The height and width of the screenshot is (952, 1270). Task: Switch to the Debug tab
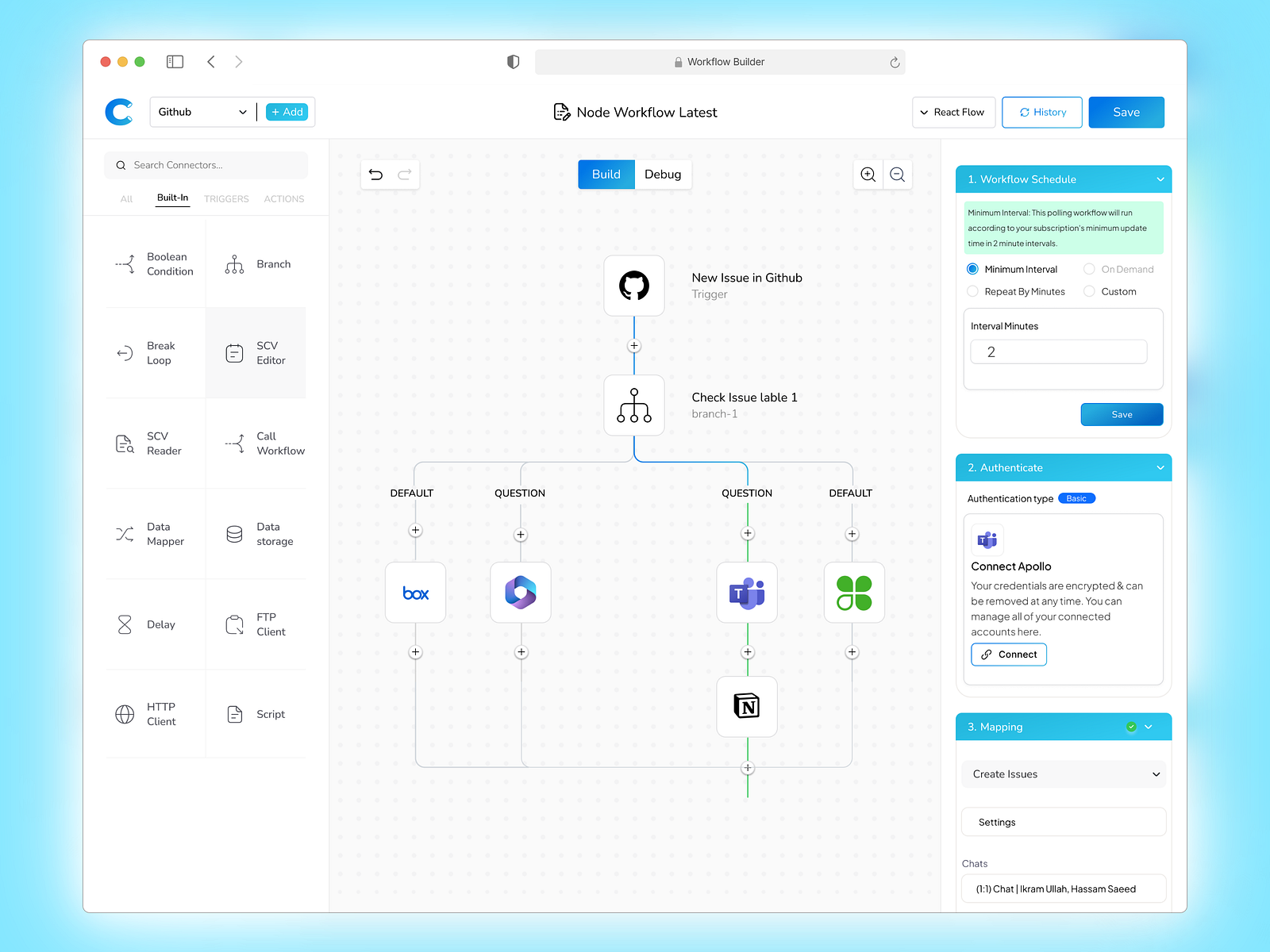pyautogui.click(x=663, y=175)
